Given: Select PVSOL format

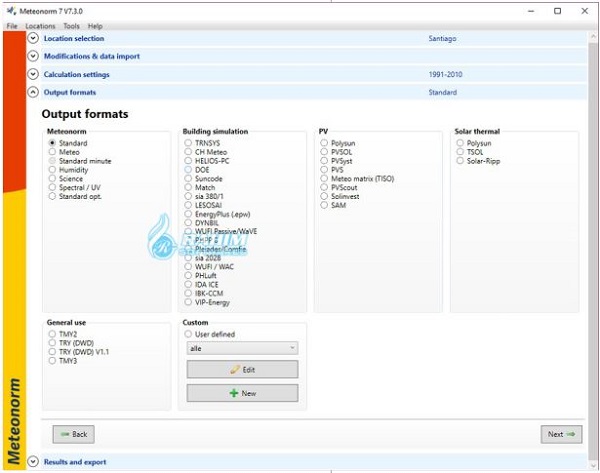Looking at the screenshot, I should [324, 152].
